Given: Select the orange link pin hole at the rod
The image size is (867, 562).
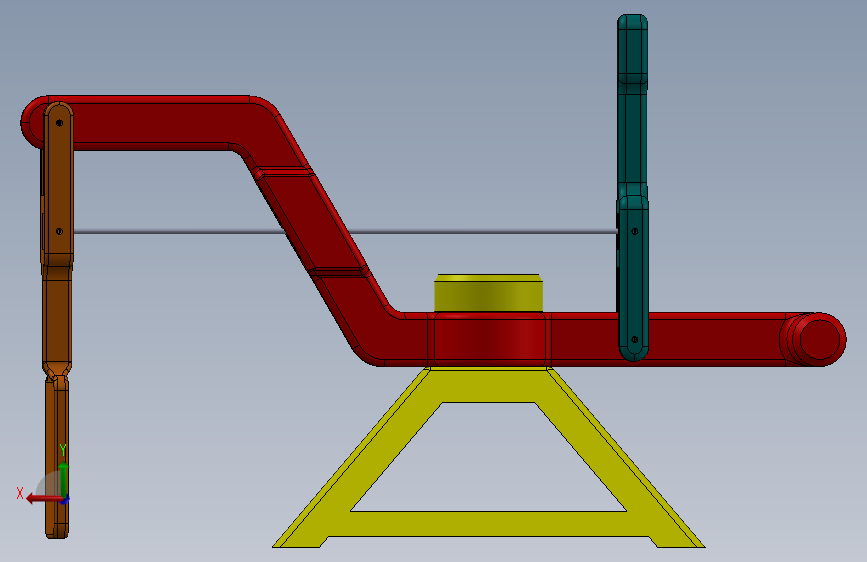Looking at the screenshot, I should click(60, 231).
